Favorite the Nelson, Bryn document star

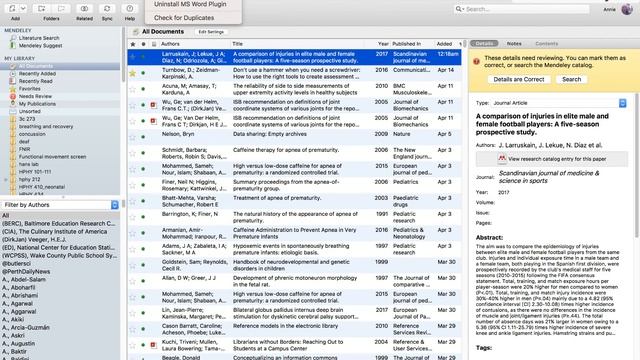(133, 137)
